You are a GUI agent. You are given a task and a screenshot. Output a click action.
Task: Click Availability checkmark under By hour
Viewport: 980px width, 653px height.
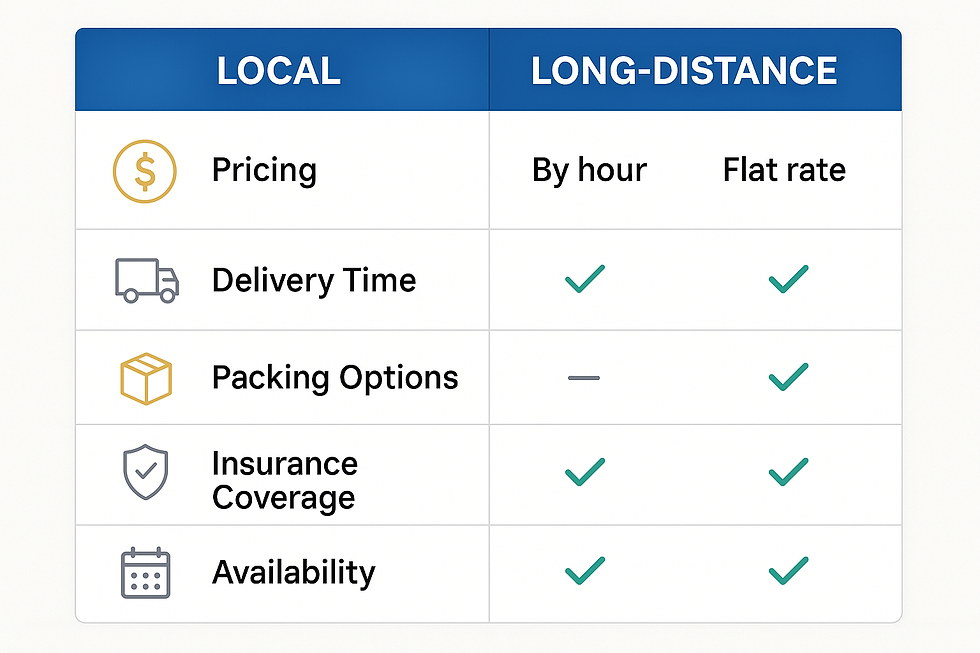pyautogui.click(x=585, y=571)
